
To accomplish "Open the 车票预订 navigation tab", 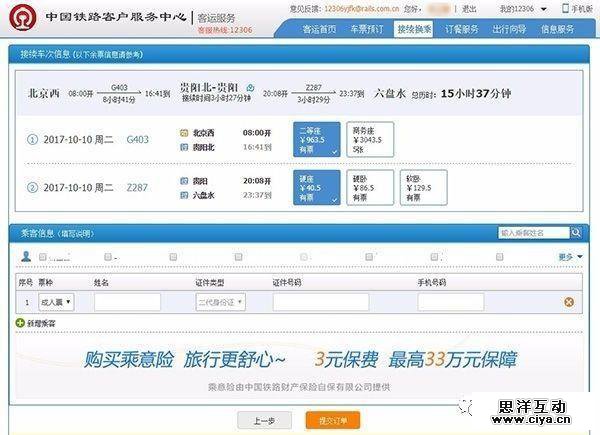I will 366,29.
